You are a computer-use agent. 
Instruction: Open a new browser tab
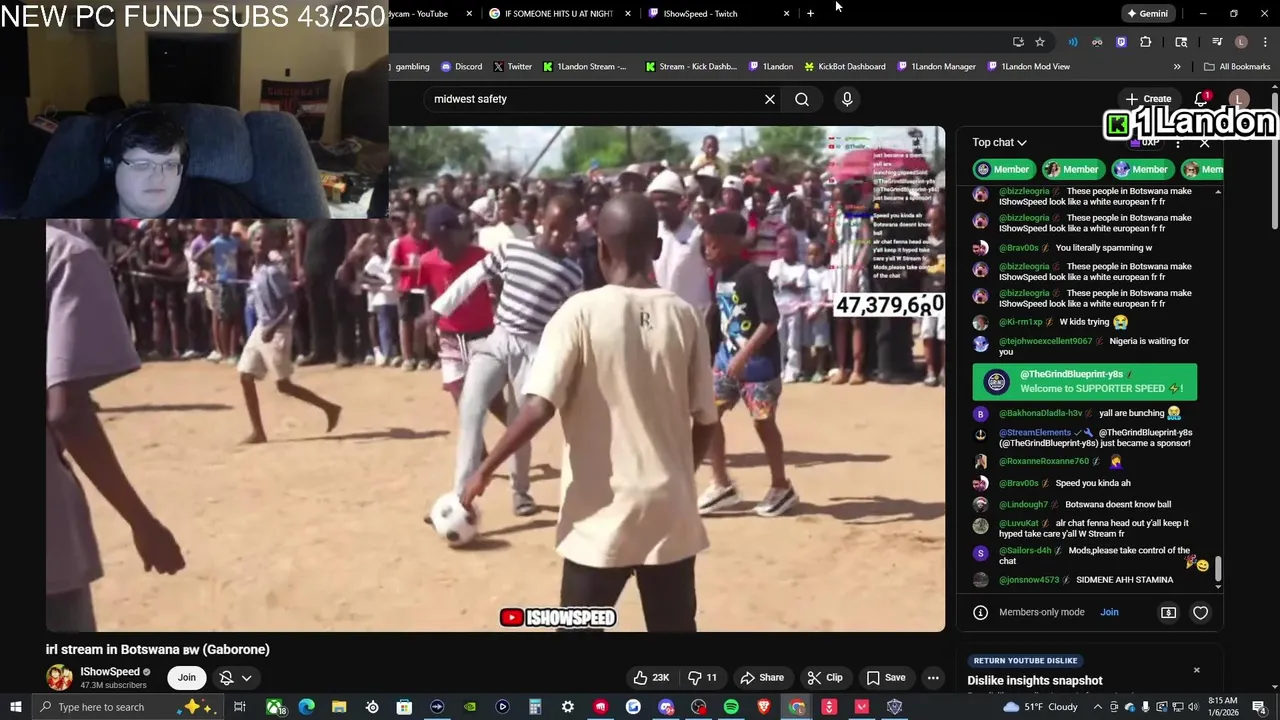(x=810, y=14)
